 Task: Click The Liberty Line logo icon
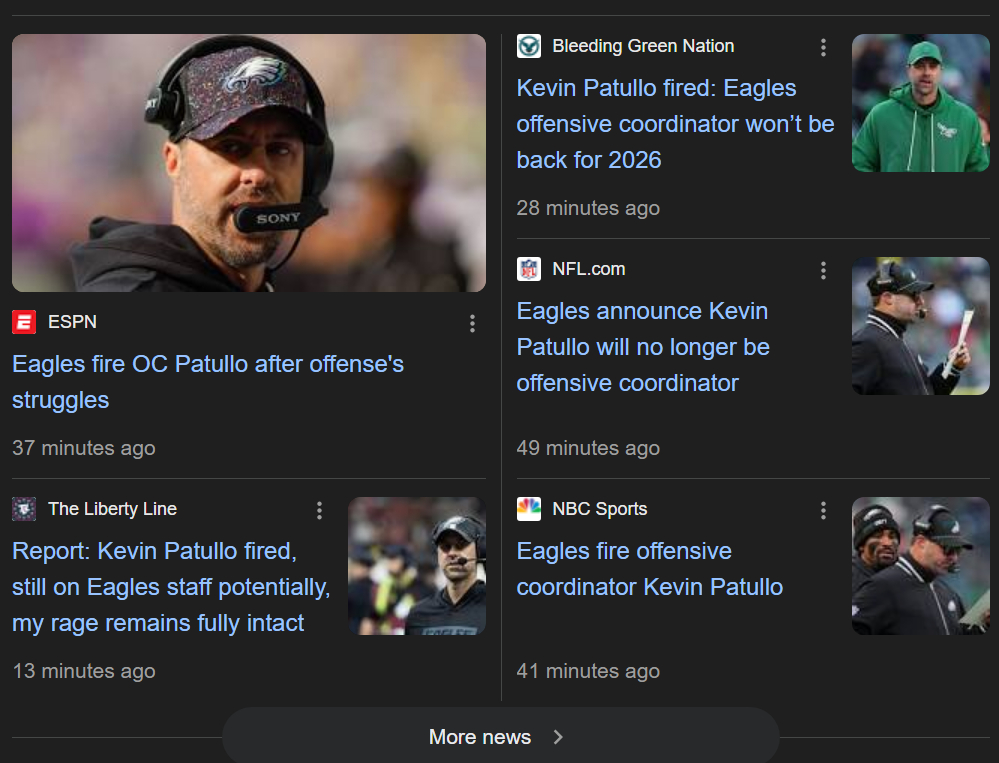click(24, 509)
